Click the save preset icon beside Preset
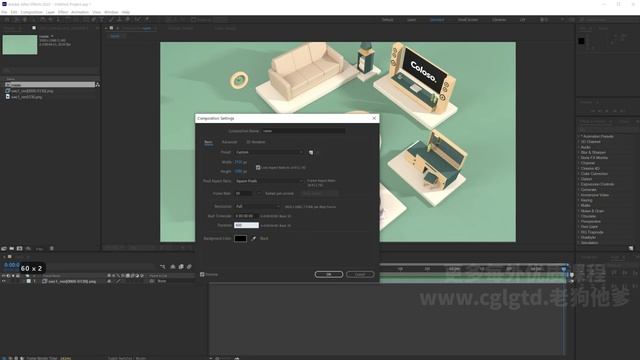The width and height of the screenshot is (640, 360). [x=311, y=152]
